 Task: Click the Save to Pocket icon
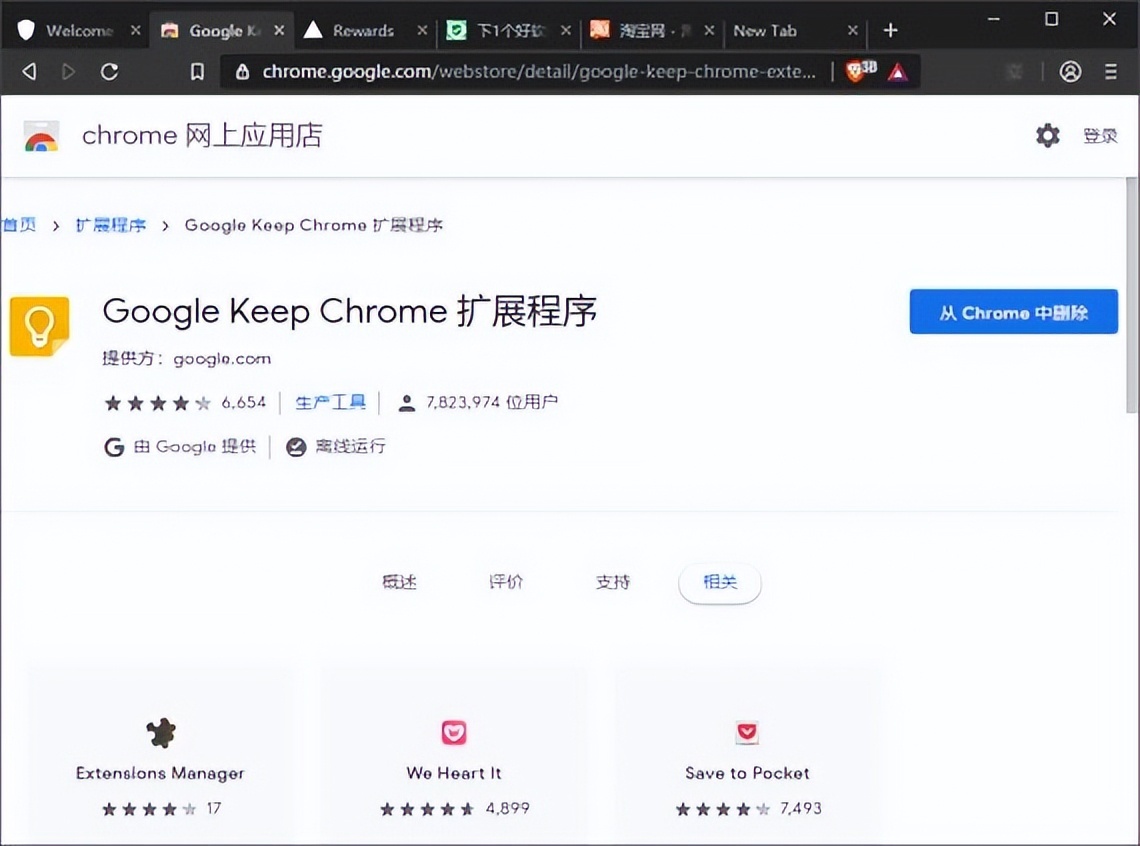point(747,733)
